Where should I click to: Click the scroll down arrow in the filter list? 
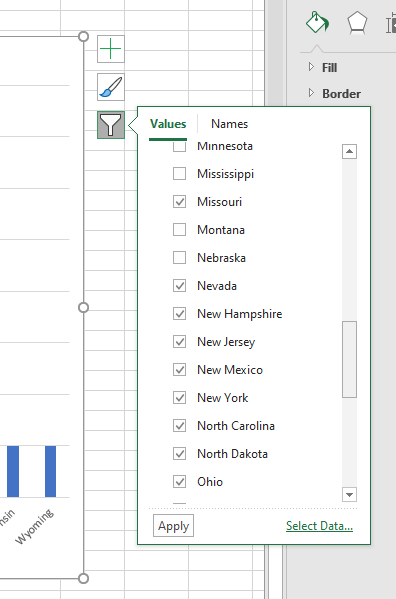[349, 495]
